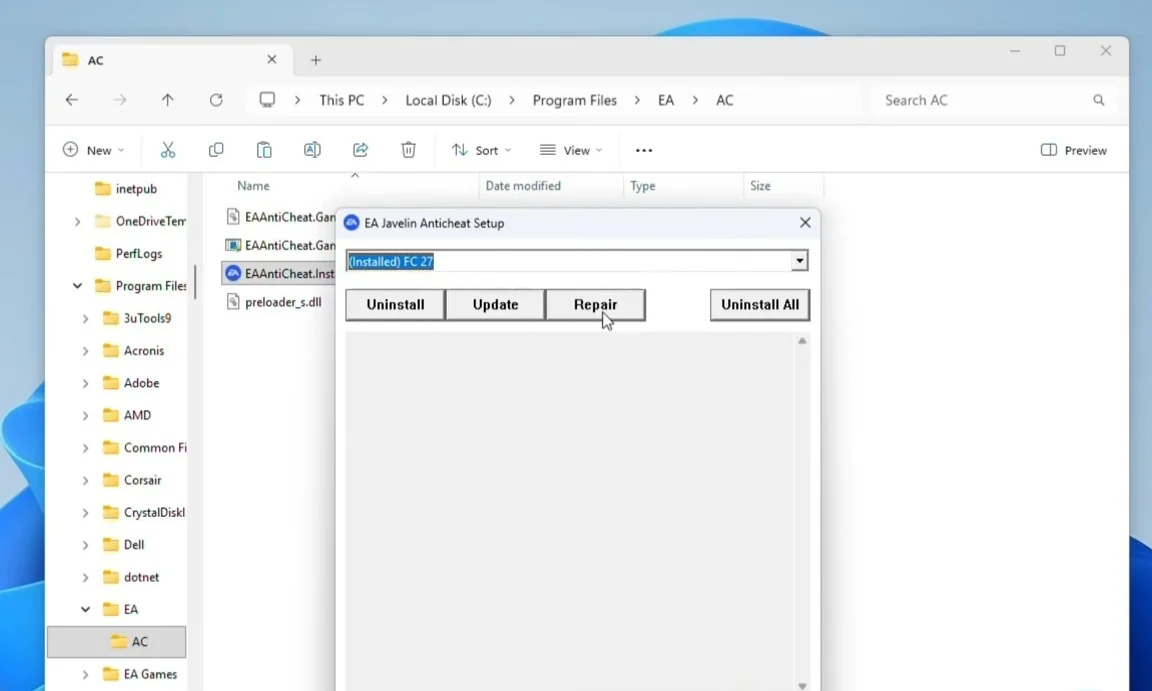1152x691 pixels.
Task: Select the Common Fi folder in tree
Action: coord(145,448)
